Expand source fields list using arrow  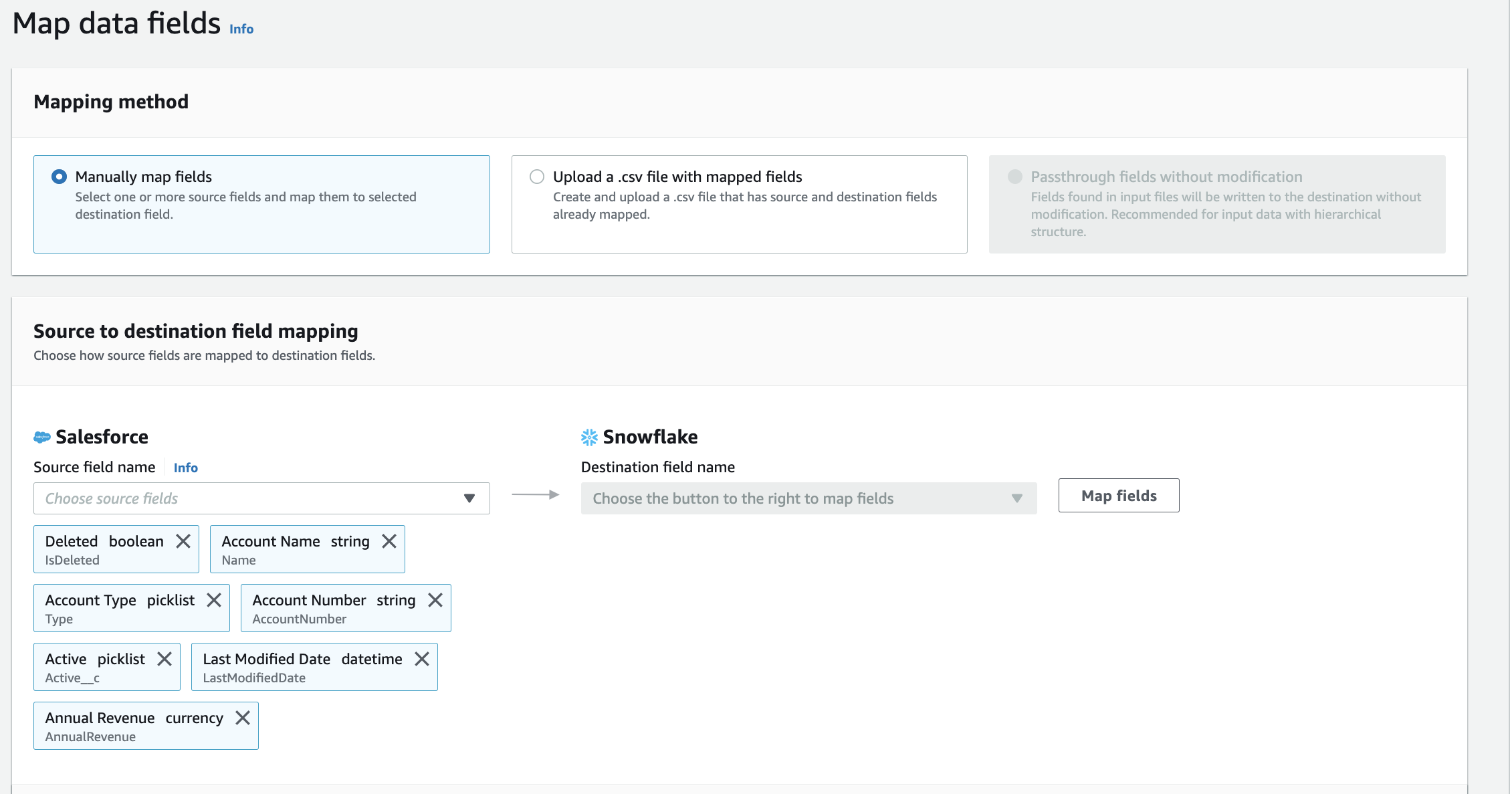(469, 498)
